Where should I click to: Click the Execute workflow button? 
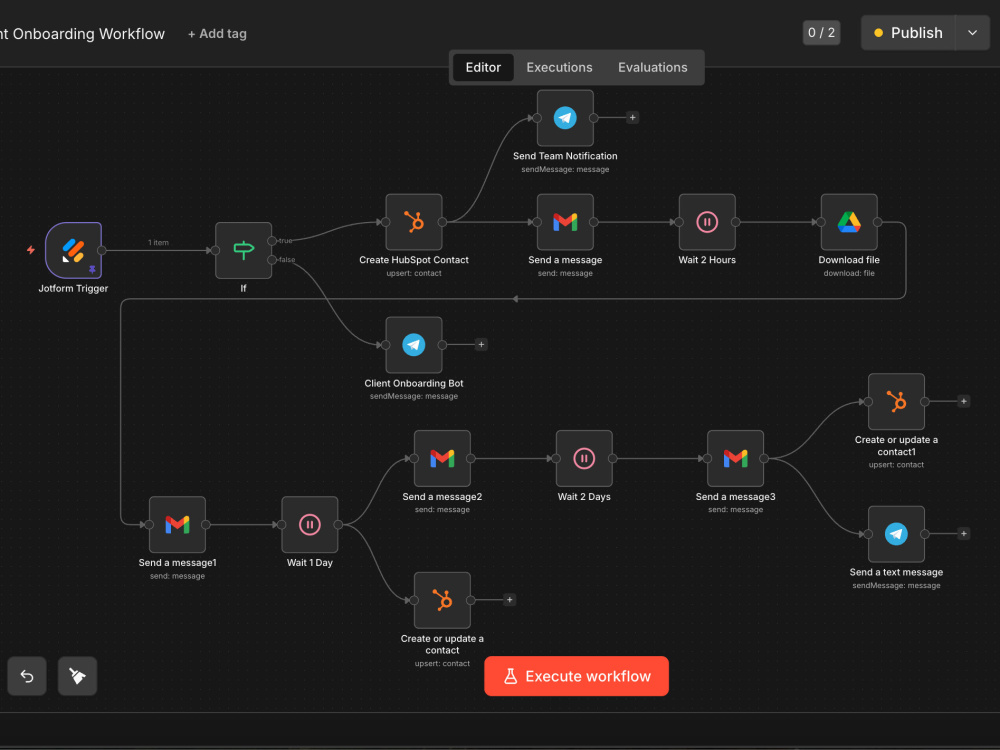(577, 676)
